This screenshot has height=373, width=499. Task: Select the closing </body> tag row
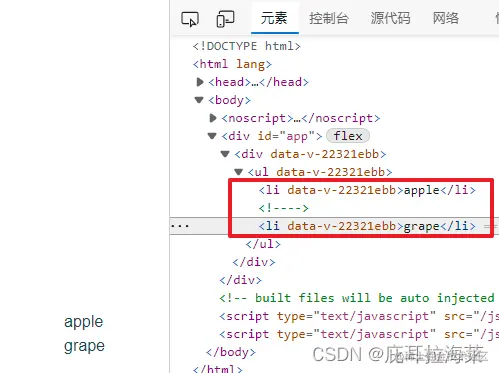click(x=231, y=352)
